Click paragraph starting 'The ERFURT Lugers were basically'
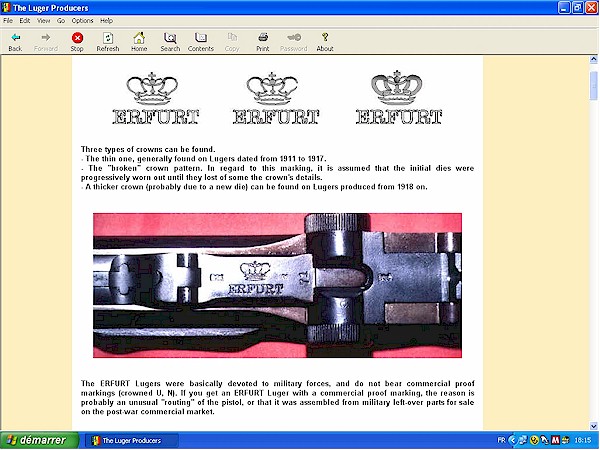This screenshot has height=450, width=600. [x=277, y=398]
